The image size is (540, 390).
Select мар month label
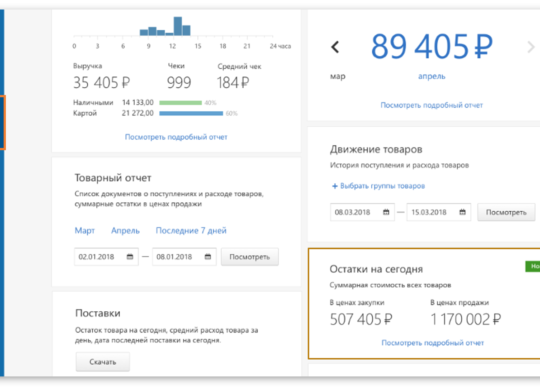coord(338,76)
